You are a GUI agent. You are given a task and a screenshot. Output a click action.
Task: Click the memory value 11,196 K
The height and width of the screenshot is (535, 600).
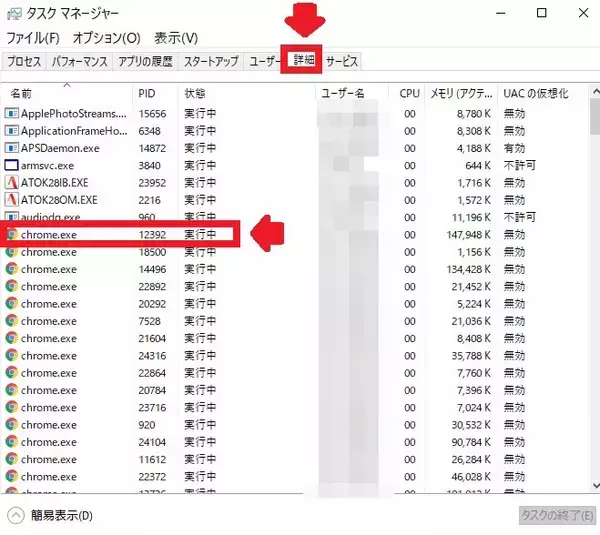pos(471,217)
